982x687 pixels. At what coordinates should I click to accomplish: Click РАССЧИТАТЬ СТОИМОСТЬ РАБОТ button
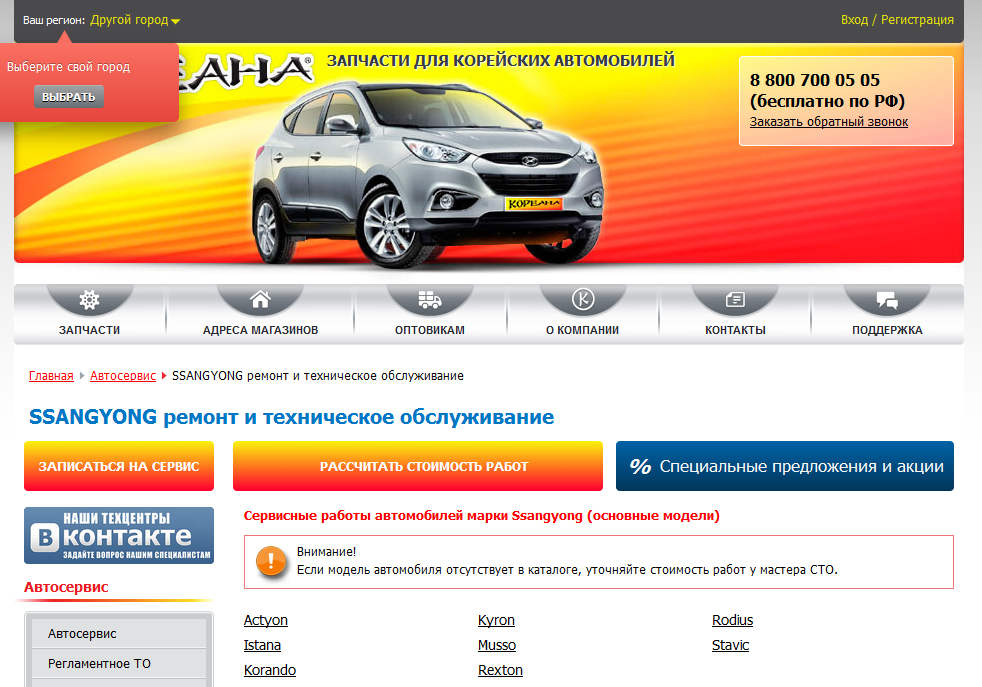click(x=418, y=466)
